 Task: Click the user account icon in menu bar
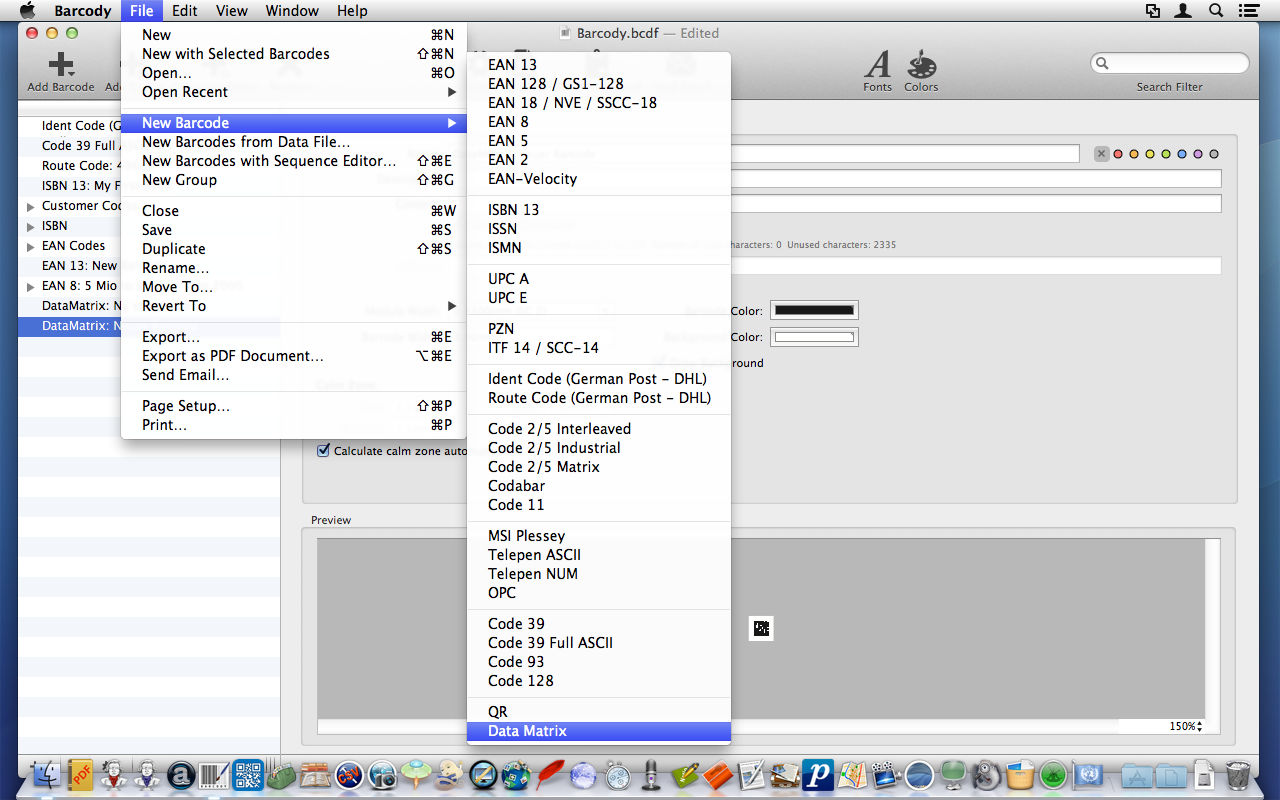(1184, 11)
